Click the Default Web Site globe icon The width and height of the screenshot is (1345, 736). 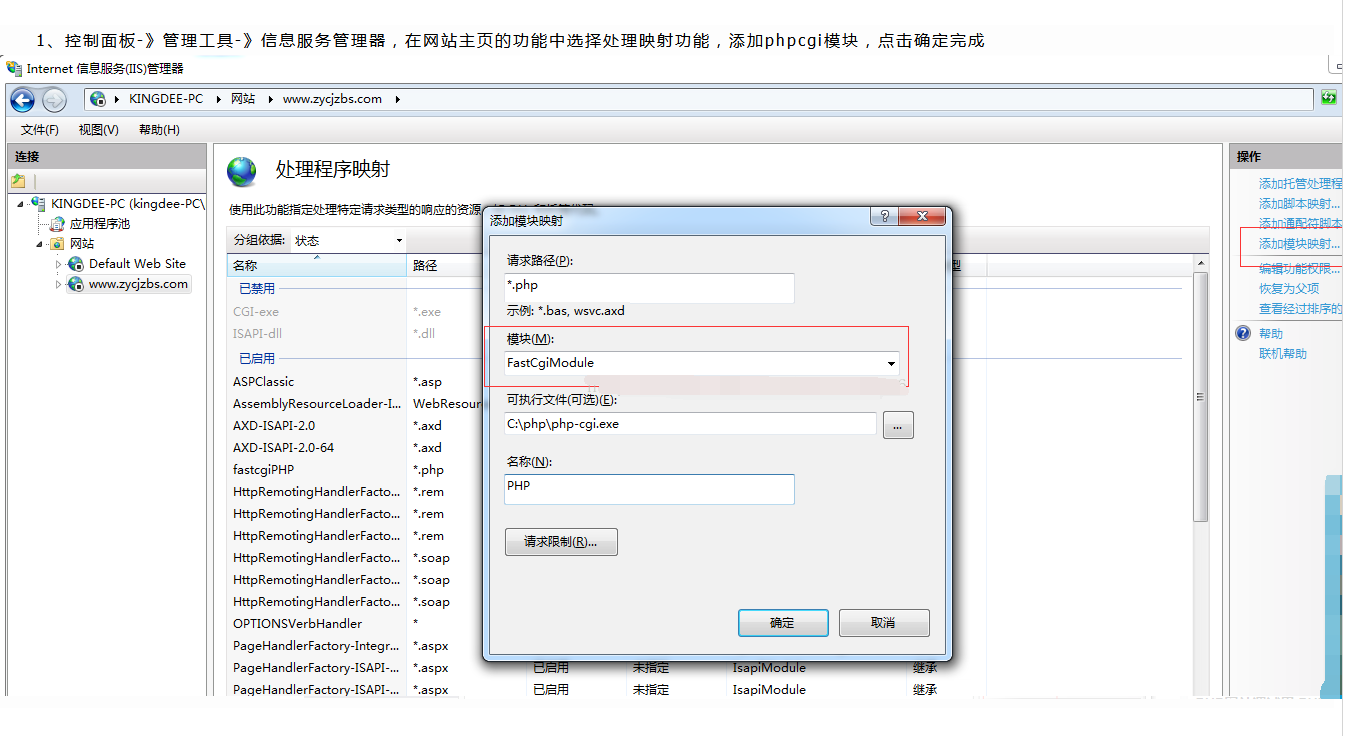point(76,264)
